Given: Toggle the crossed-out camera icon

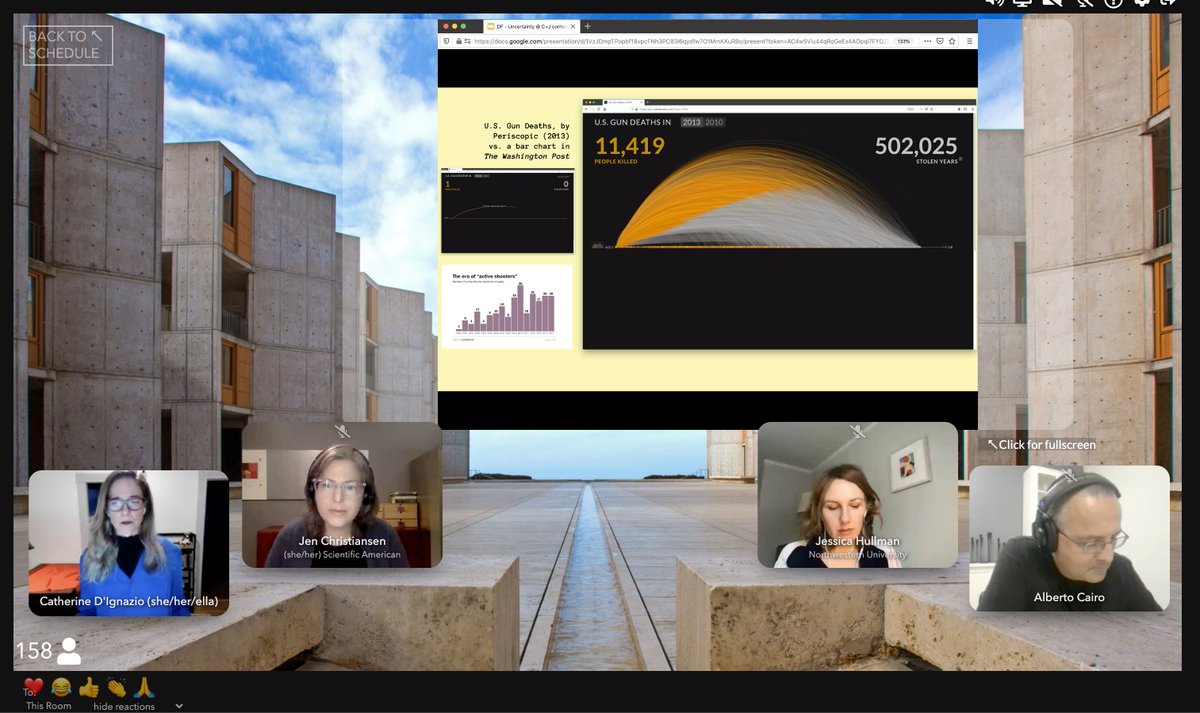Looking at the screenshot, I should pos(1054,3).
